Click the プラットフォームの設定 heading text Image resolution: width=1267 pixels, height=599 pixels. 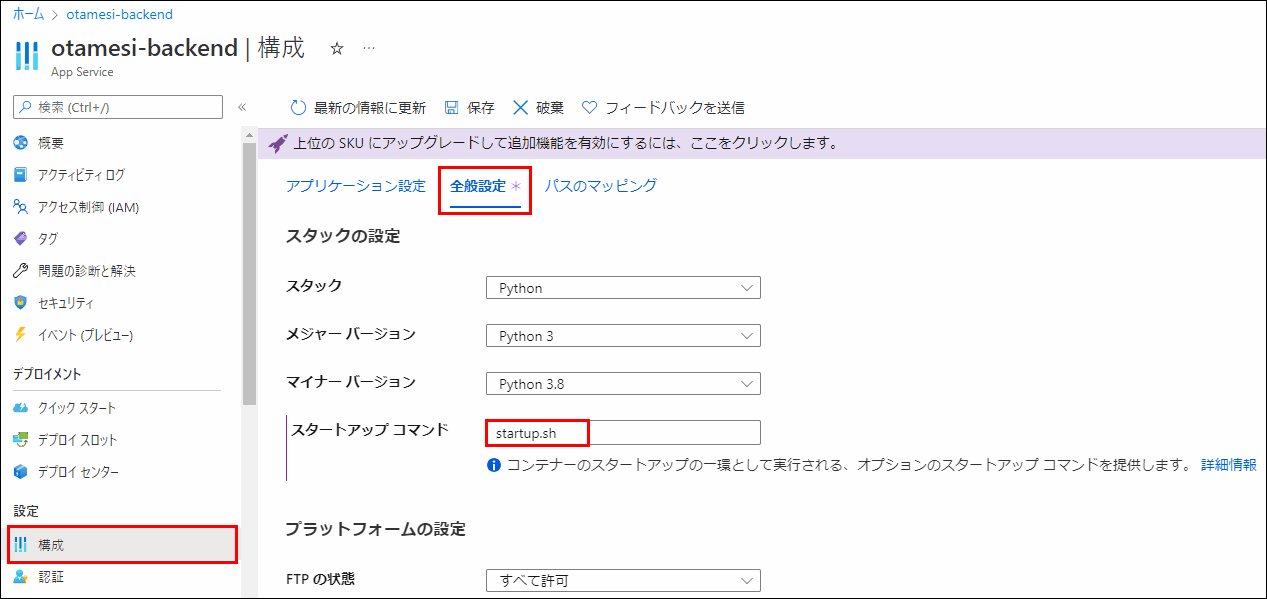click(x=376, y=529)
